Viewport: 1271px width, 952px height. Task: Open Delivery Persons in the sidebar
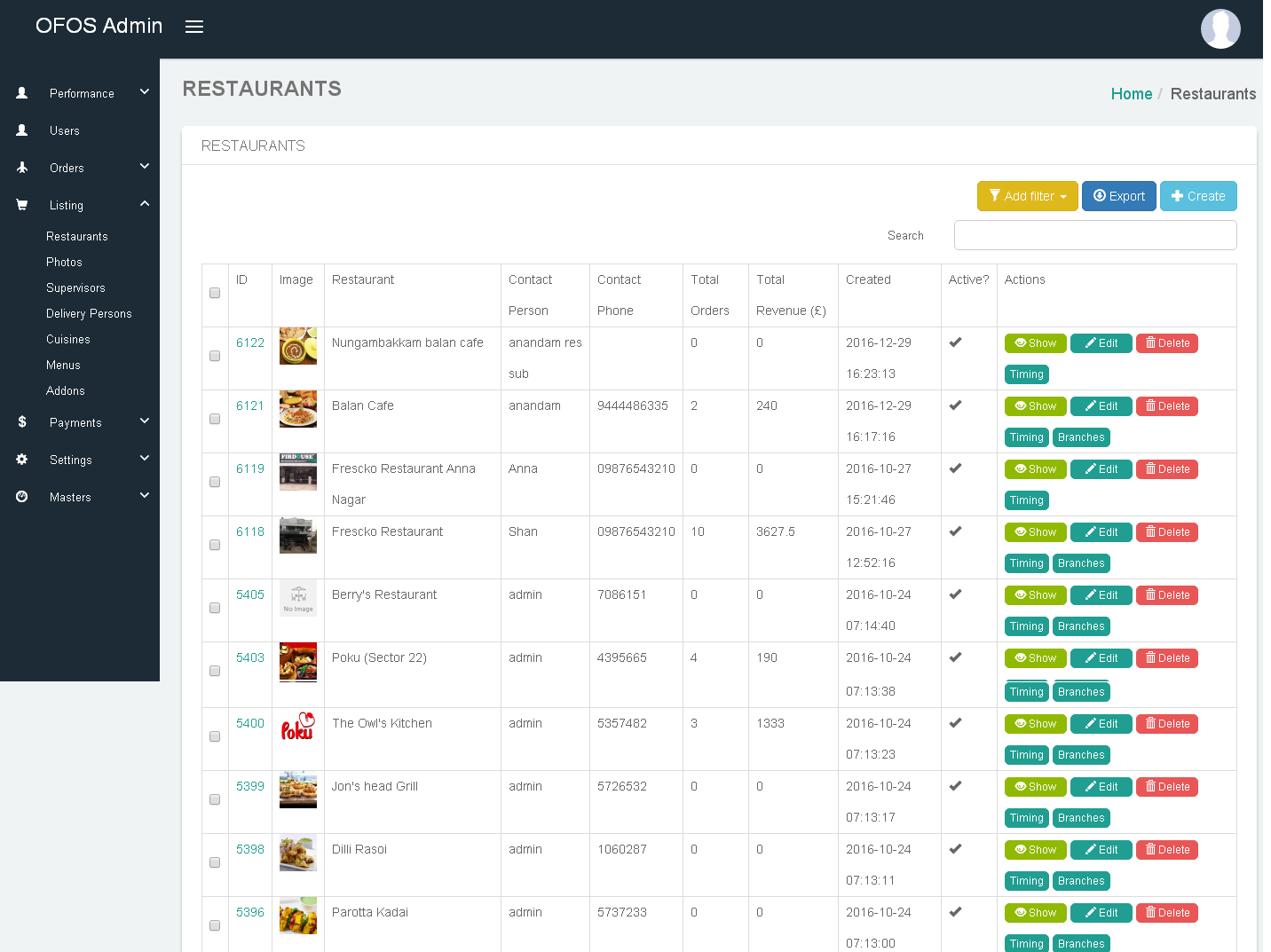89,314
